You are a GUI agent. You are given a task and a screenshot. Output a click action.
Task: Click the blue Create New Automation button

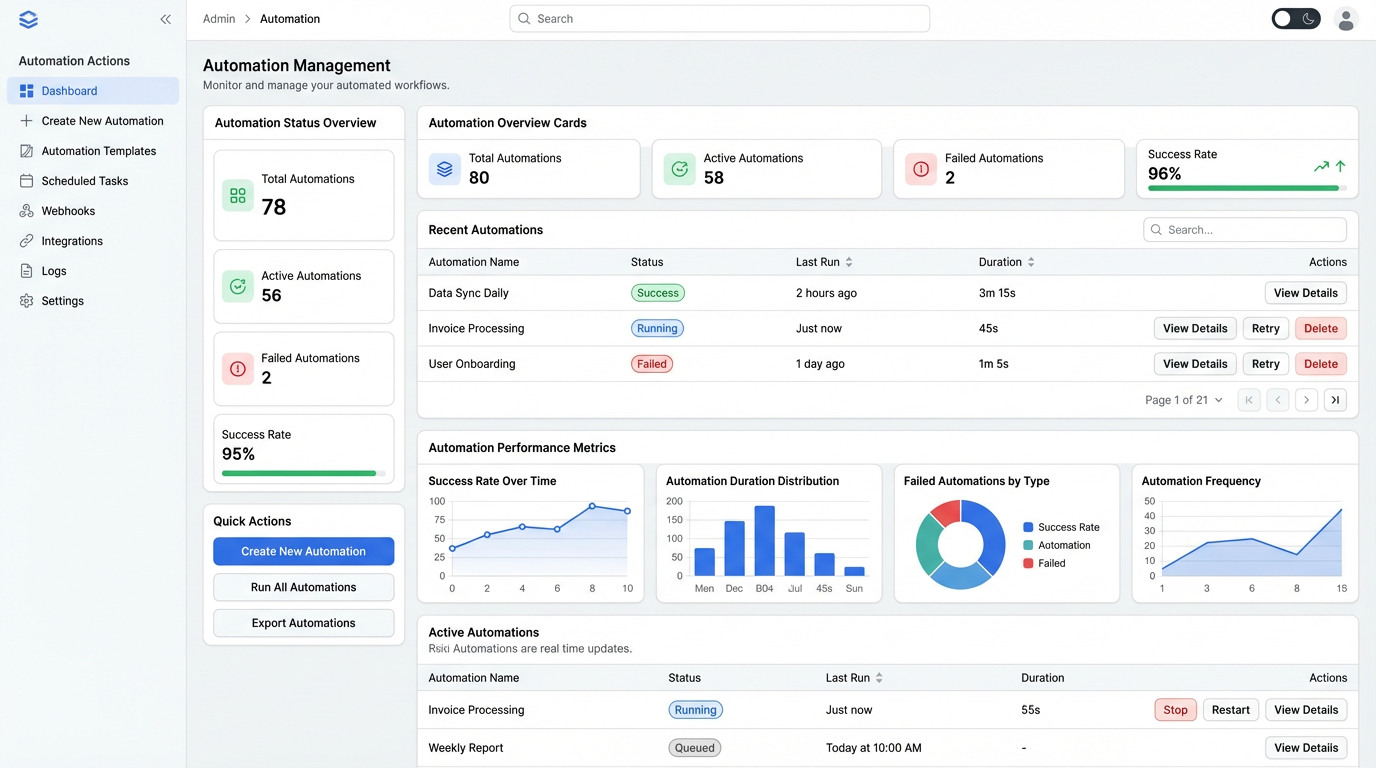(x=303, y=551)
